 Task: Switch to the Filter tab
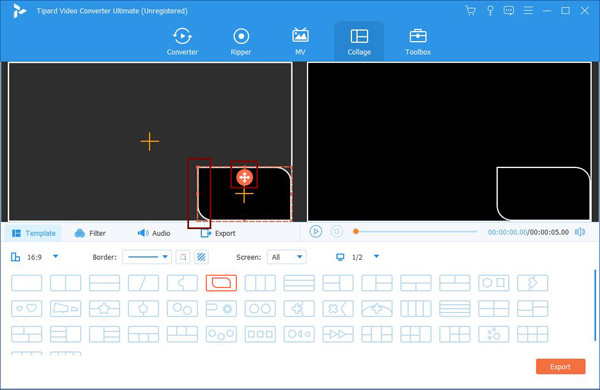[x=90, y=233]
